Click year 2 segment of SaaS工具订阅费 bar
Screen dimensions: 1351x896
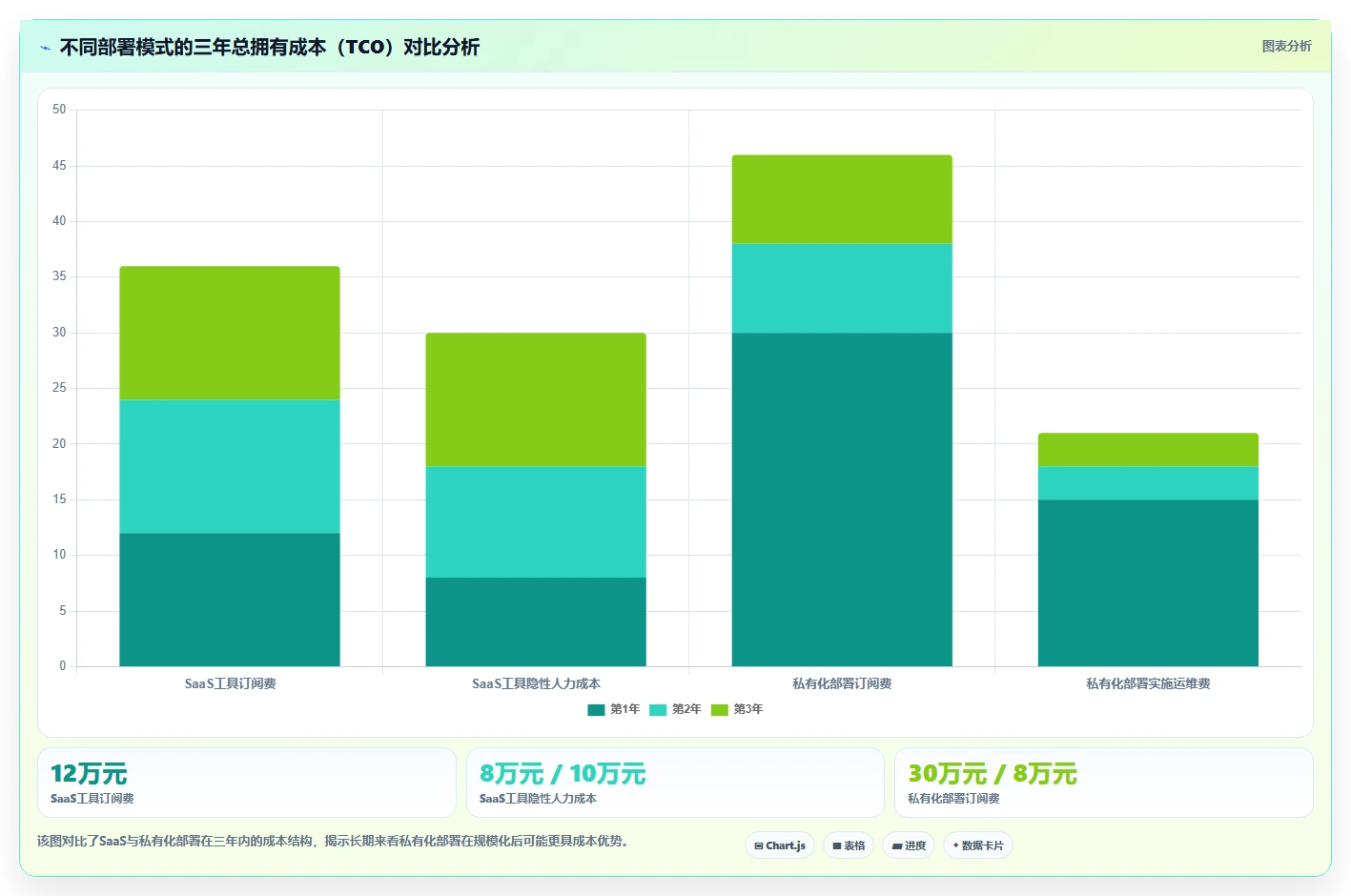coord(230,466)
